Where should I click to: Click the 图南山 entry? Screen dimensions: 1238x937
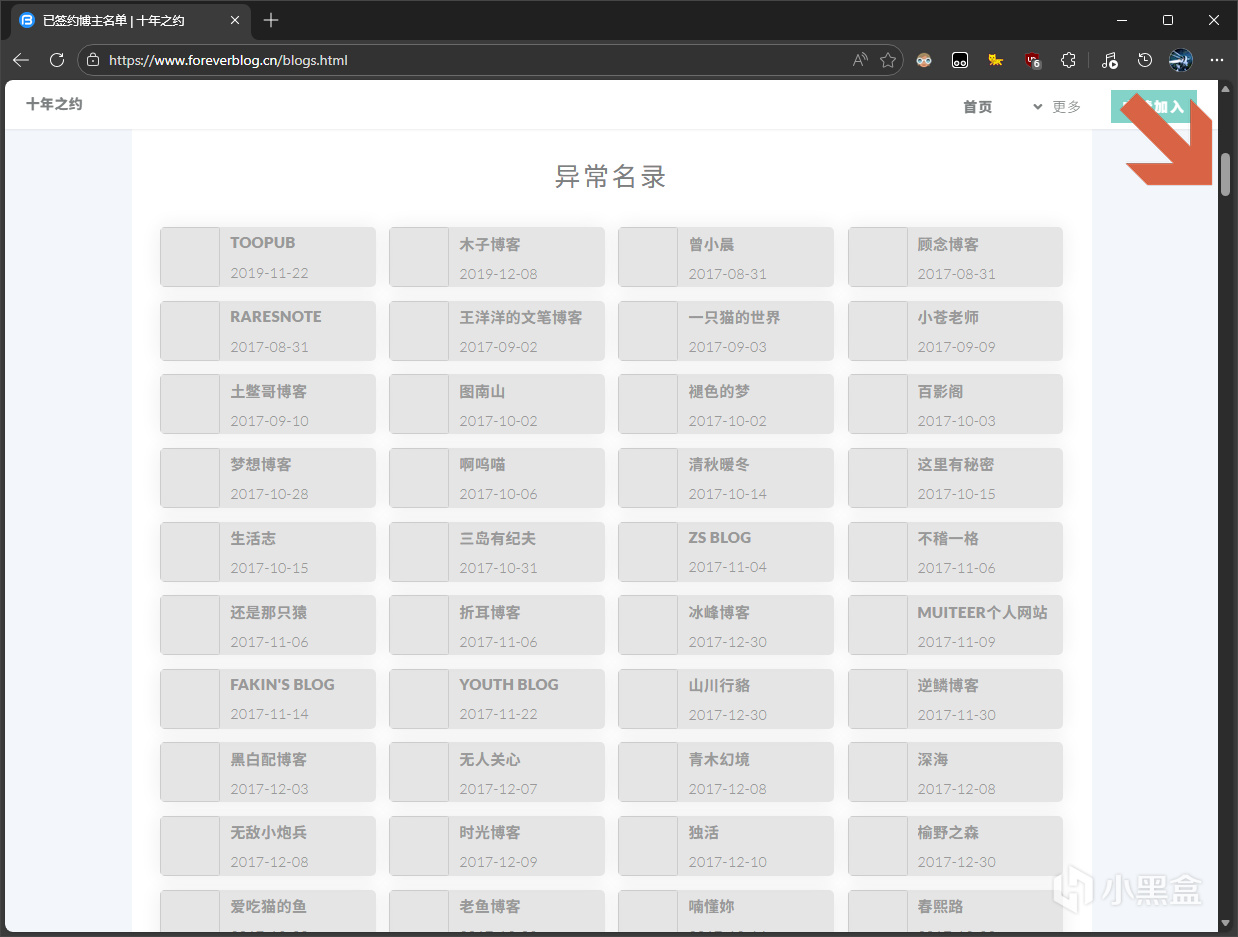tap(497, 404)
